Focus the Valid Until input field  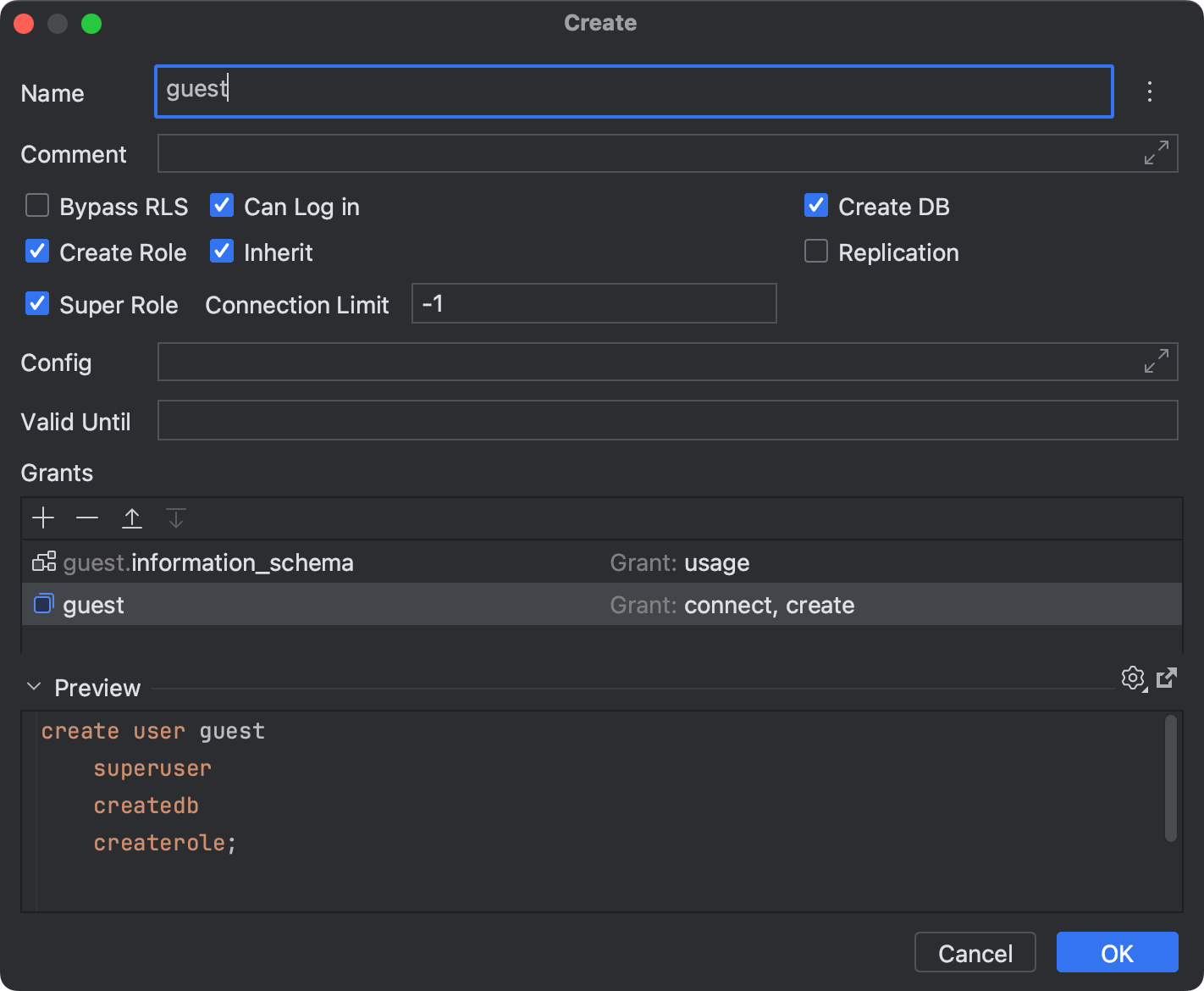pos(667,421)
